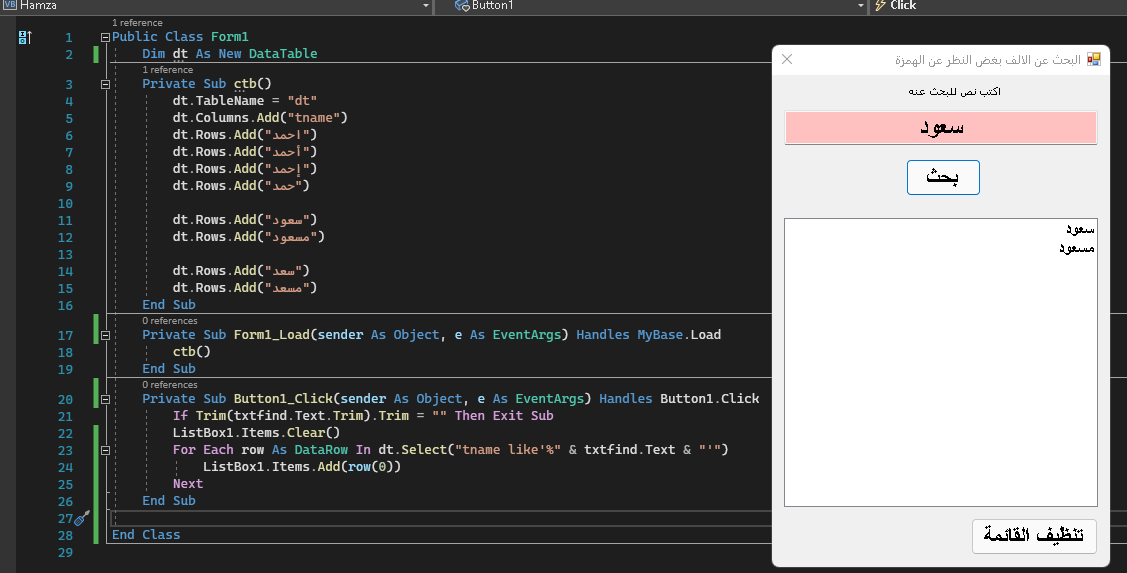Image resolution: width=1127 pixels, height=573 pixels.
Task: Click the بحث search button
Action: coord(943,178)
